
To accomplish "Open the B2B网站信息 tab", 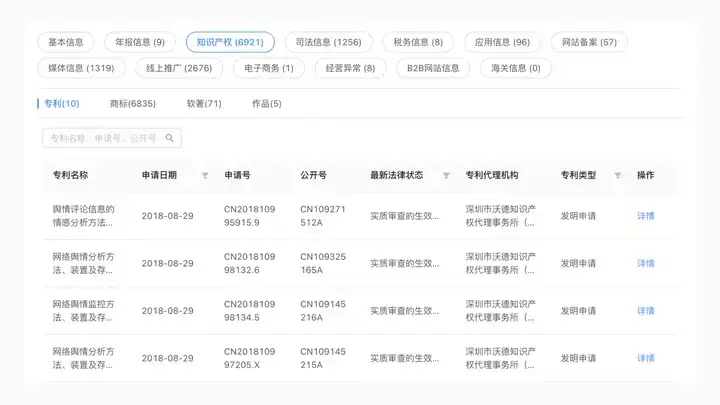I will pyautogui.click(x=433, y=68).
